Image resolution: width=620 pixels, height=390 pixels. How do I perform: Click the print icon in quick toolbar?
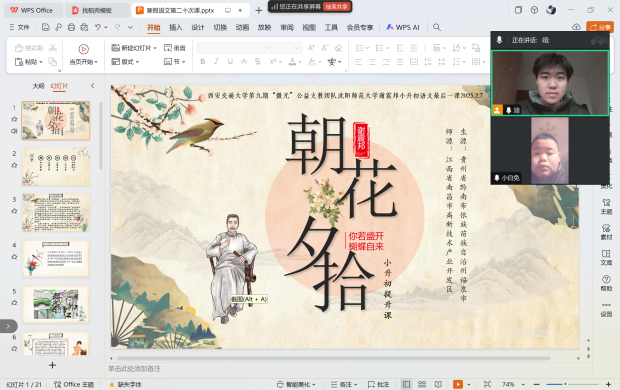pos(71,27)
